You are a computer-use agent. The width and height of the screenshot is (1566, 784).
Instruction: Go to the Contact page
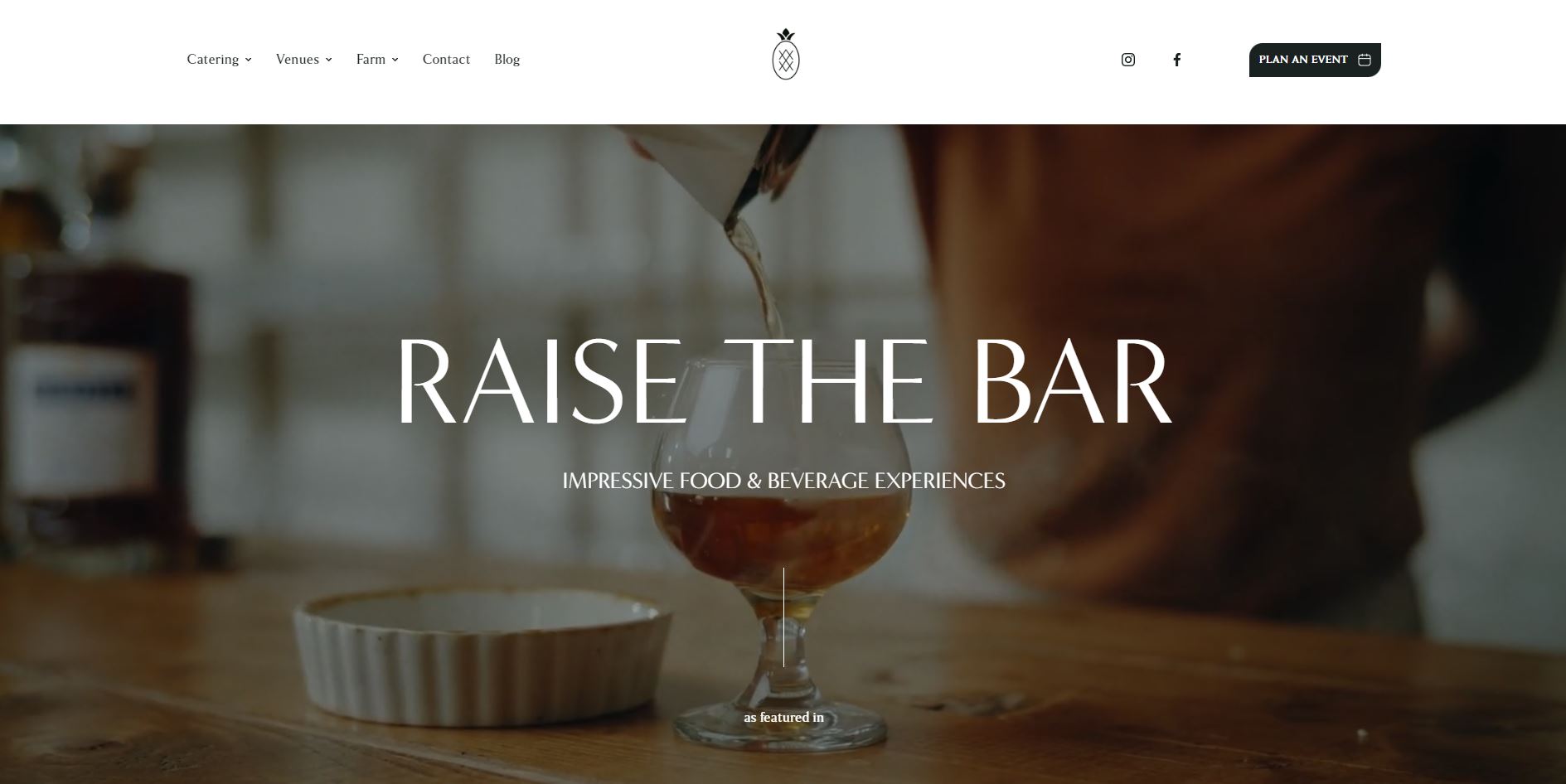(446, 59)
